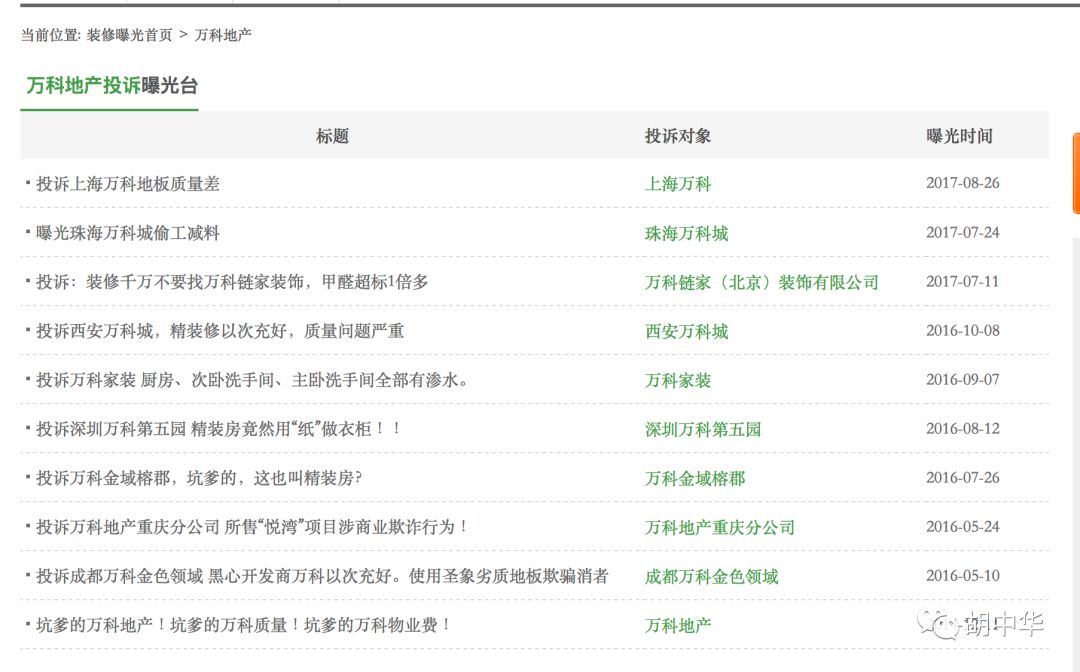Click the 珠海万科城 complaint target link

point(686,233)
